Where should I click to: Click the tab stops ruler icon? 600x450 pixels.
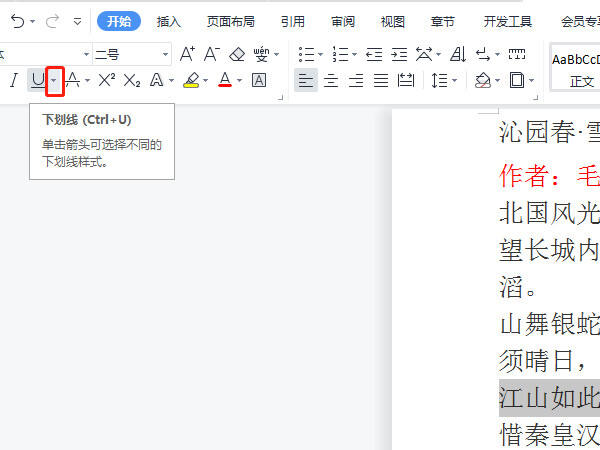click(517, 54)
